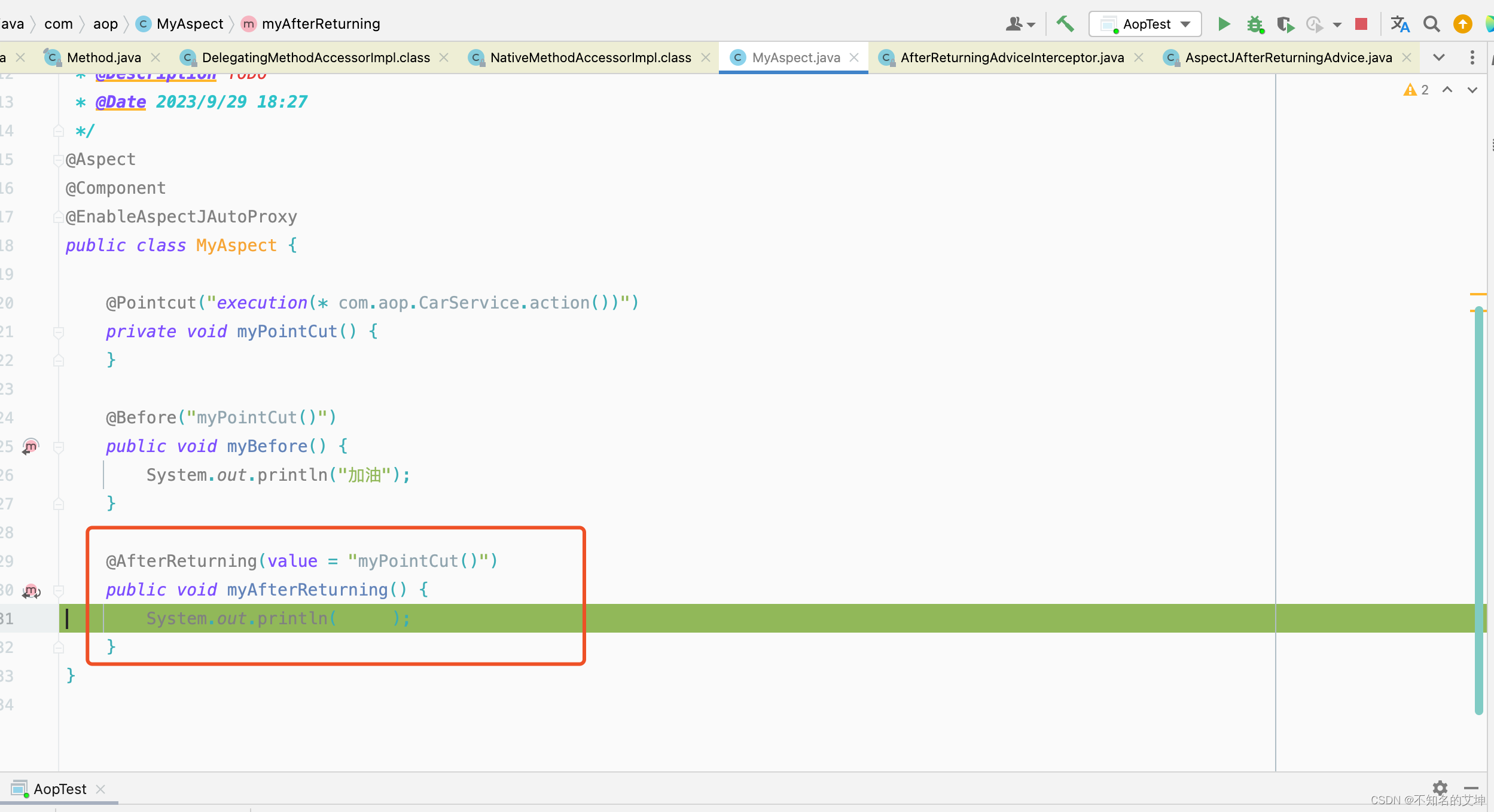Screen dimensions: 1494x812
Task: Run the AopTest configuration
Action: point(1224,24)
